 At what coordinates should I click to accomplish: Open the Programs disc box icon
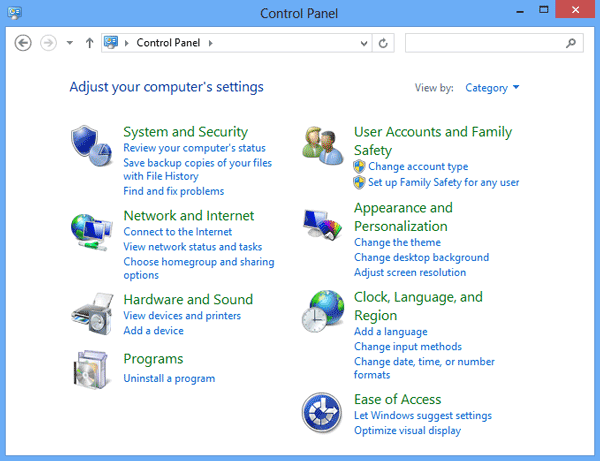tap(91, 370)
